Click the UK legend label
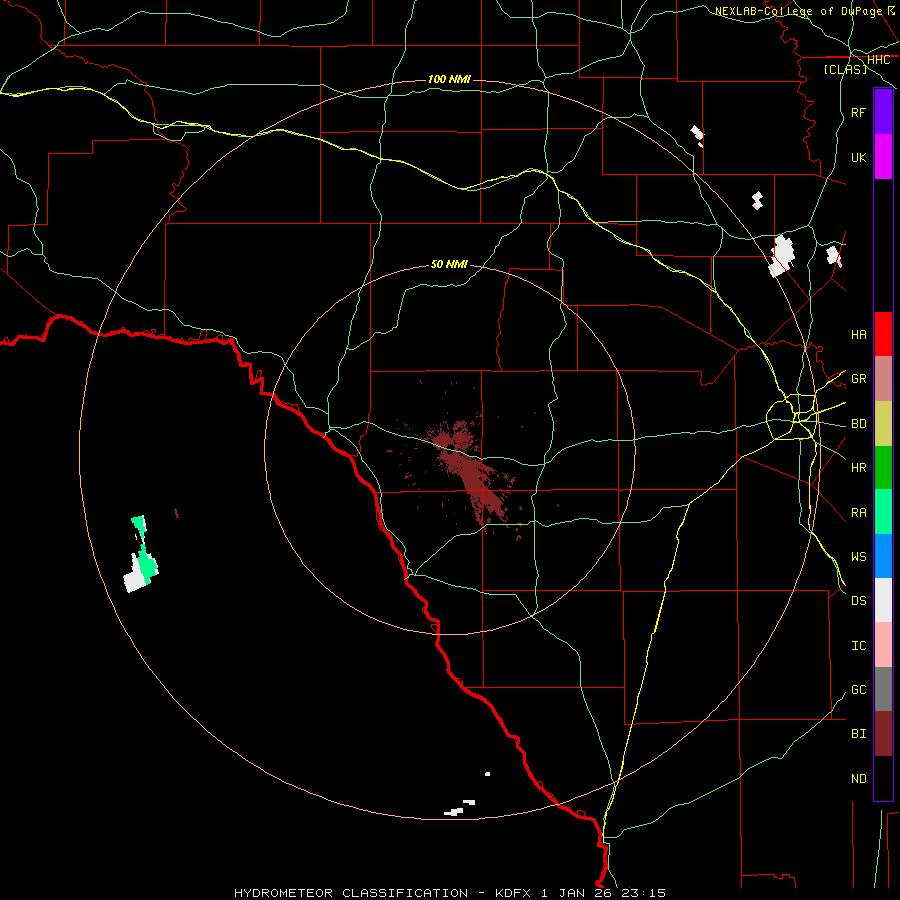The height and width of the screenshot is (900, 900). tap(858, 157)
